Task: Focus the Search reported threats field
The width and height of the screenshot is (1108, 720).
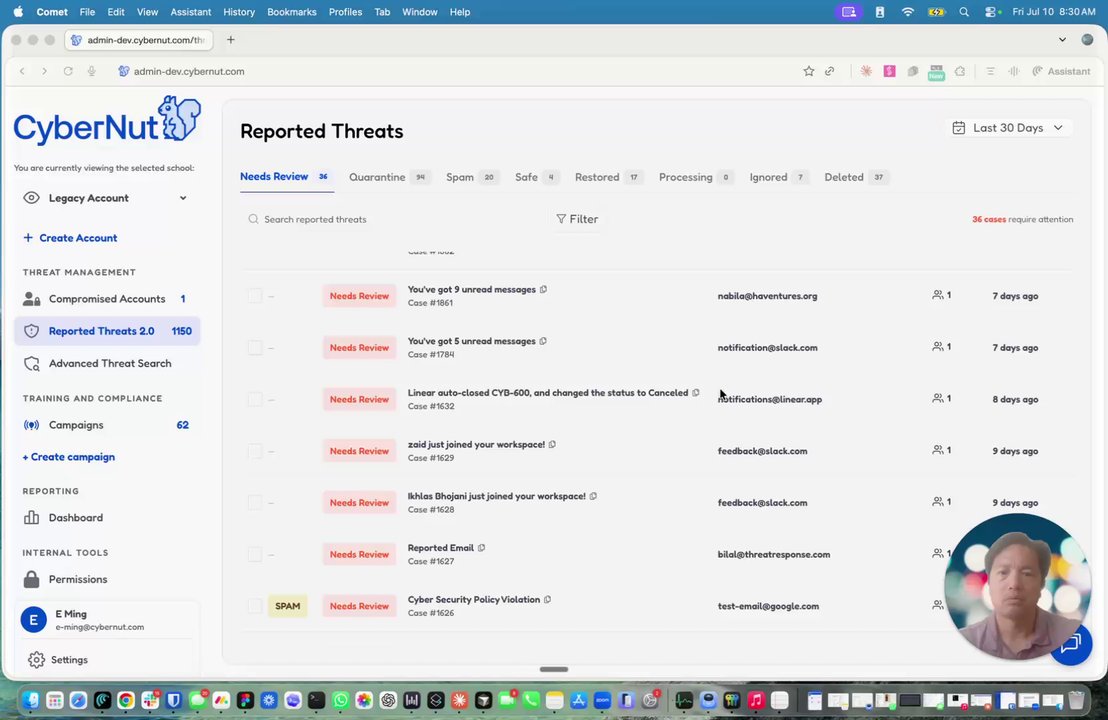Action: (x=396, y=219)
